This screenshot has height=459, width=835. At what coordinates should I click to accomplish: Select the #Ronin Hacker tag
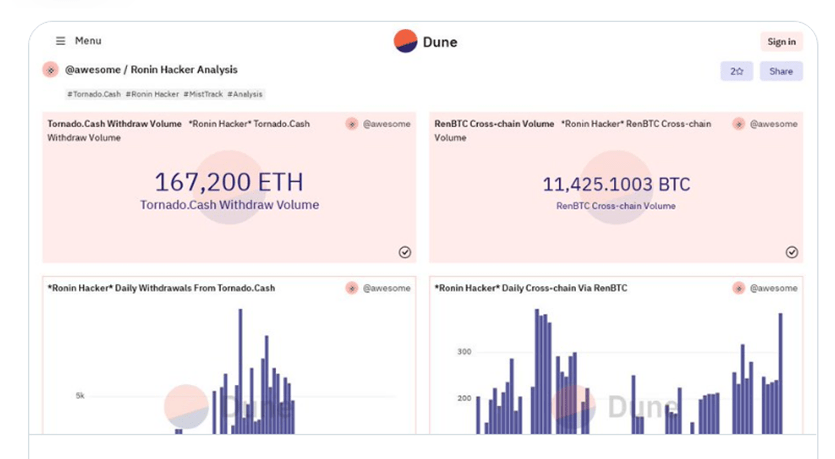tap(153, 94)
